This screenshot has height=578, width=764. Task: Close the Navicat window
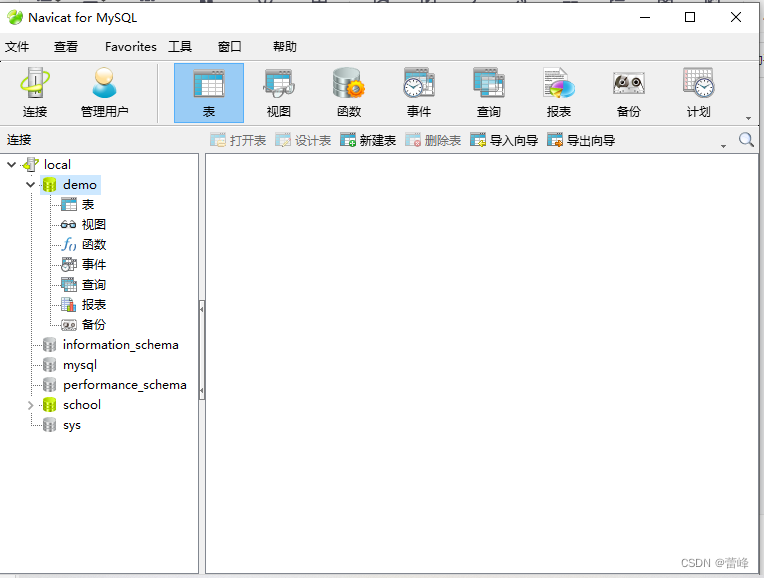coord(736,18)
